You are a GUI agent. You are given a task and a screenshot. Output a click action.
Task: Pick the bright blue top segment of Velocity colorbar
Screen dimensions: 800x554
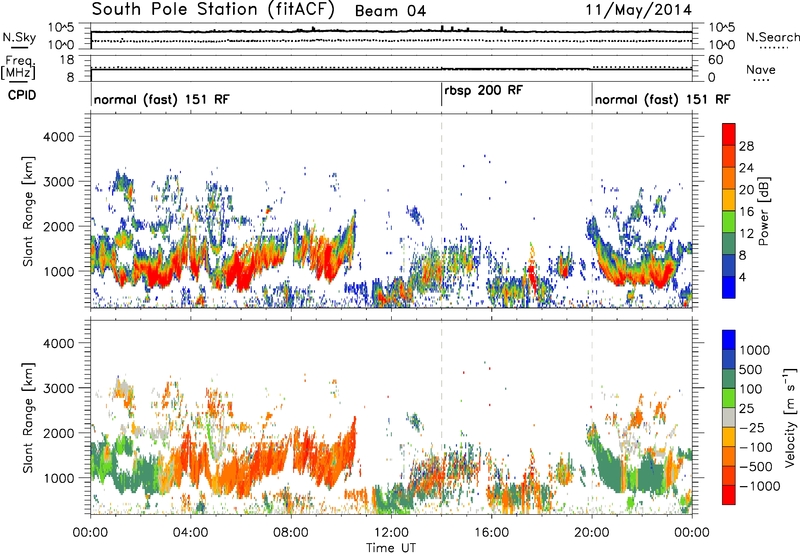729,339
